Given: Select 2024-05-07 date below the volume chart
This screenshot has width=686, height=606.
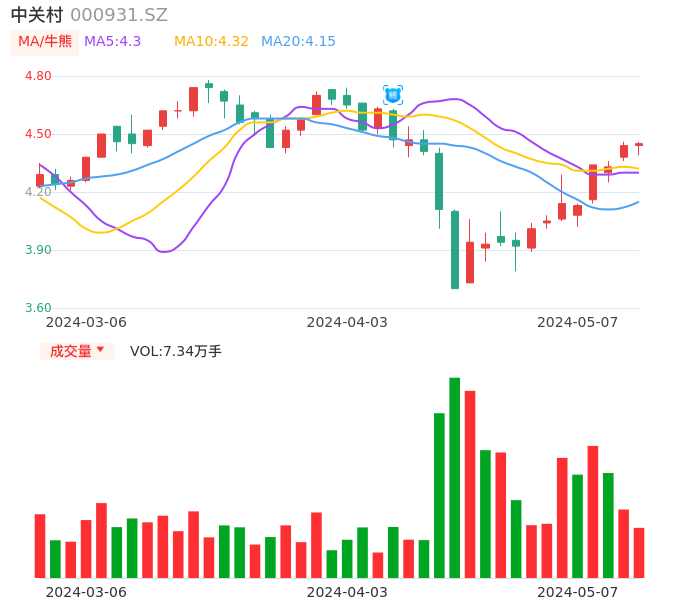Looking at the screenshot, I should tap(578, 592).
